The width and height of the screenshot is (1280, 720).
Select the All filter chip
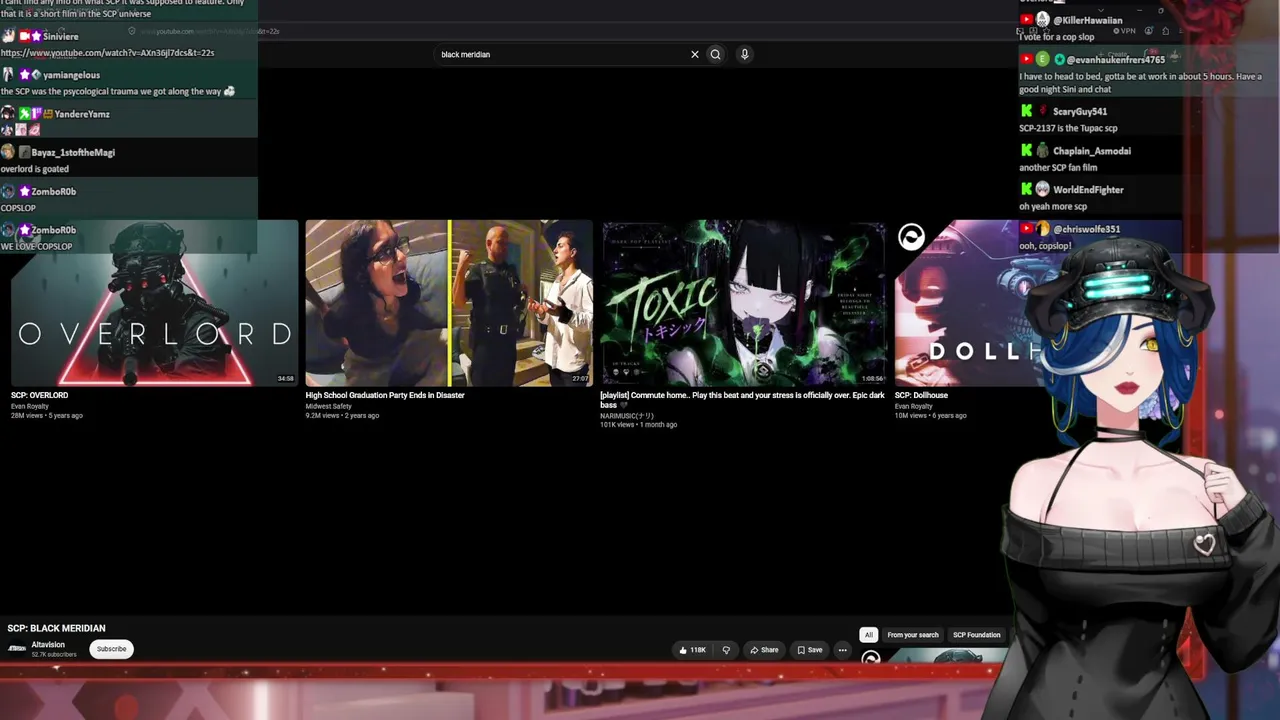868,635
